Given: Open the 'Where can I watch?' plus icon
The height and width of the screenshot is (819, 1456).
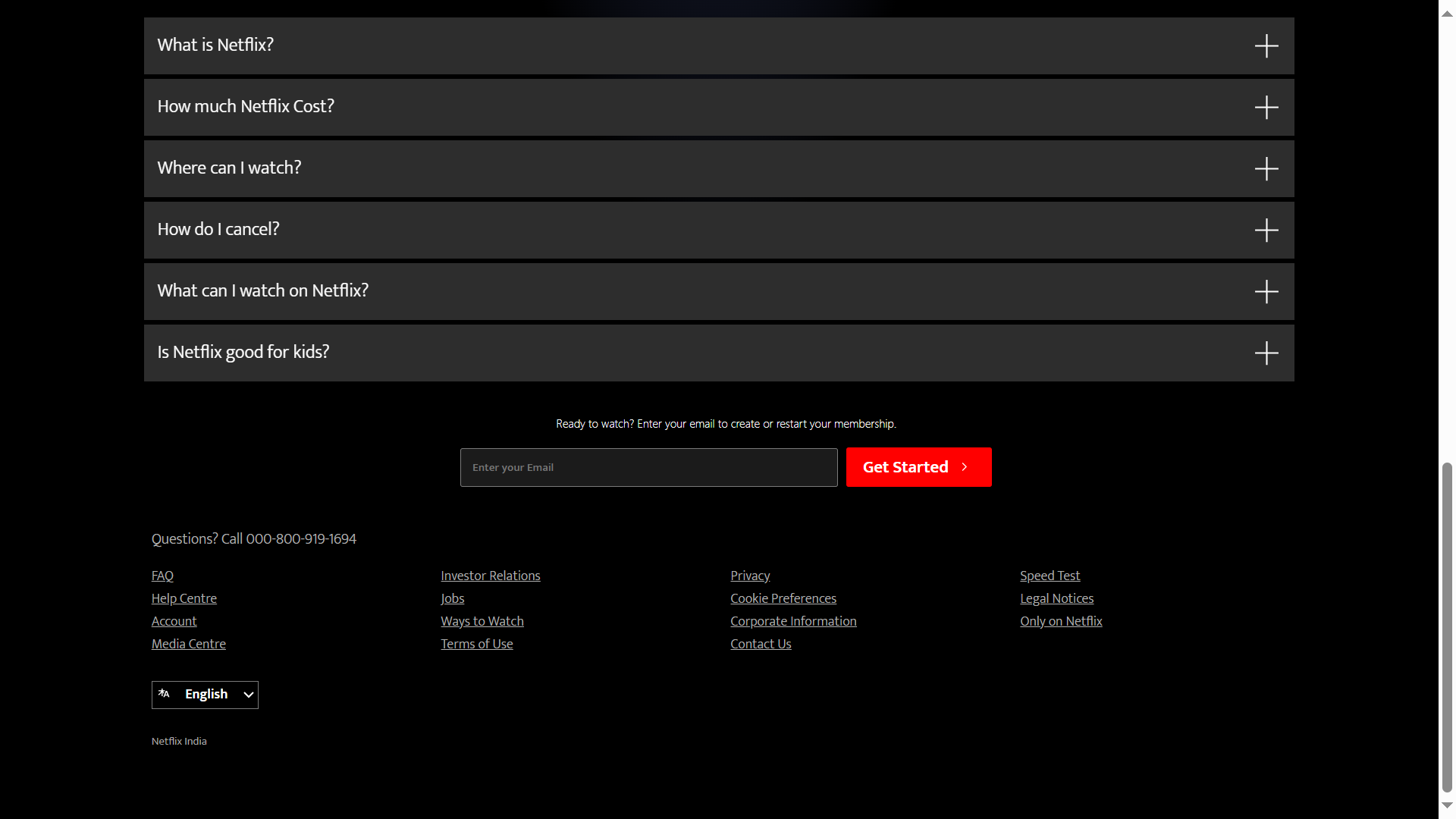Looking at the screenshot, I should pyautogui.click(x=1266, y=168).
